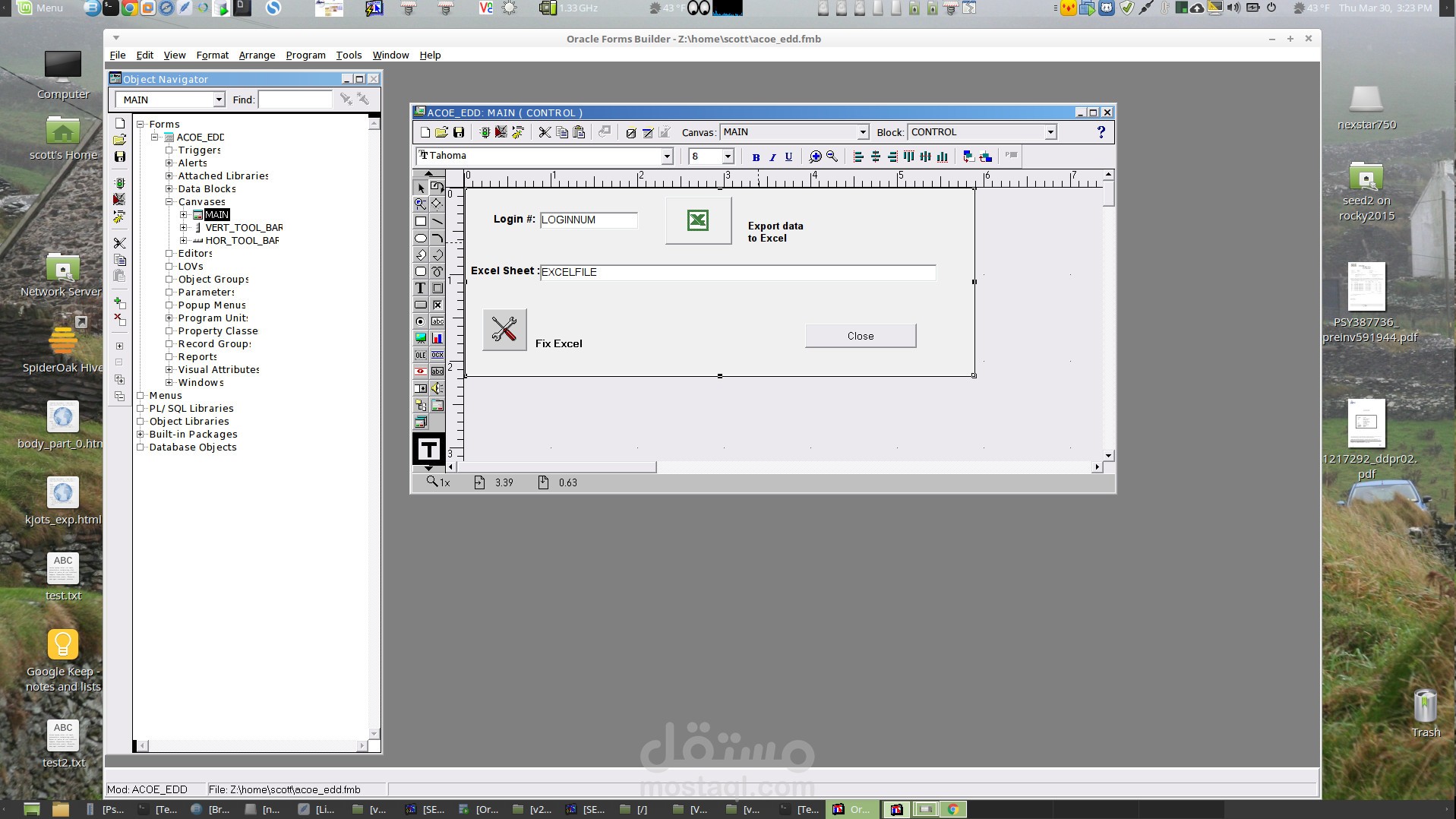Image resolution: width=1456 pixels, height=819 pixels.
Task: Click the layout horizontal scrollbar thumb
Action: [557, 467]
